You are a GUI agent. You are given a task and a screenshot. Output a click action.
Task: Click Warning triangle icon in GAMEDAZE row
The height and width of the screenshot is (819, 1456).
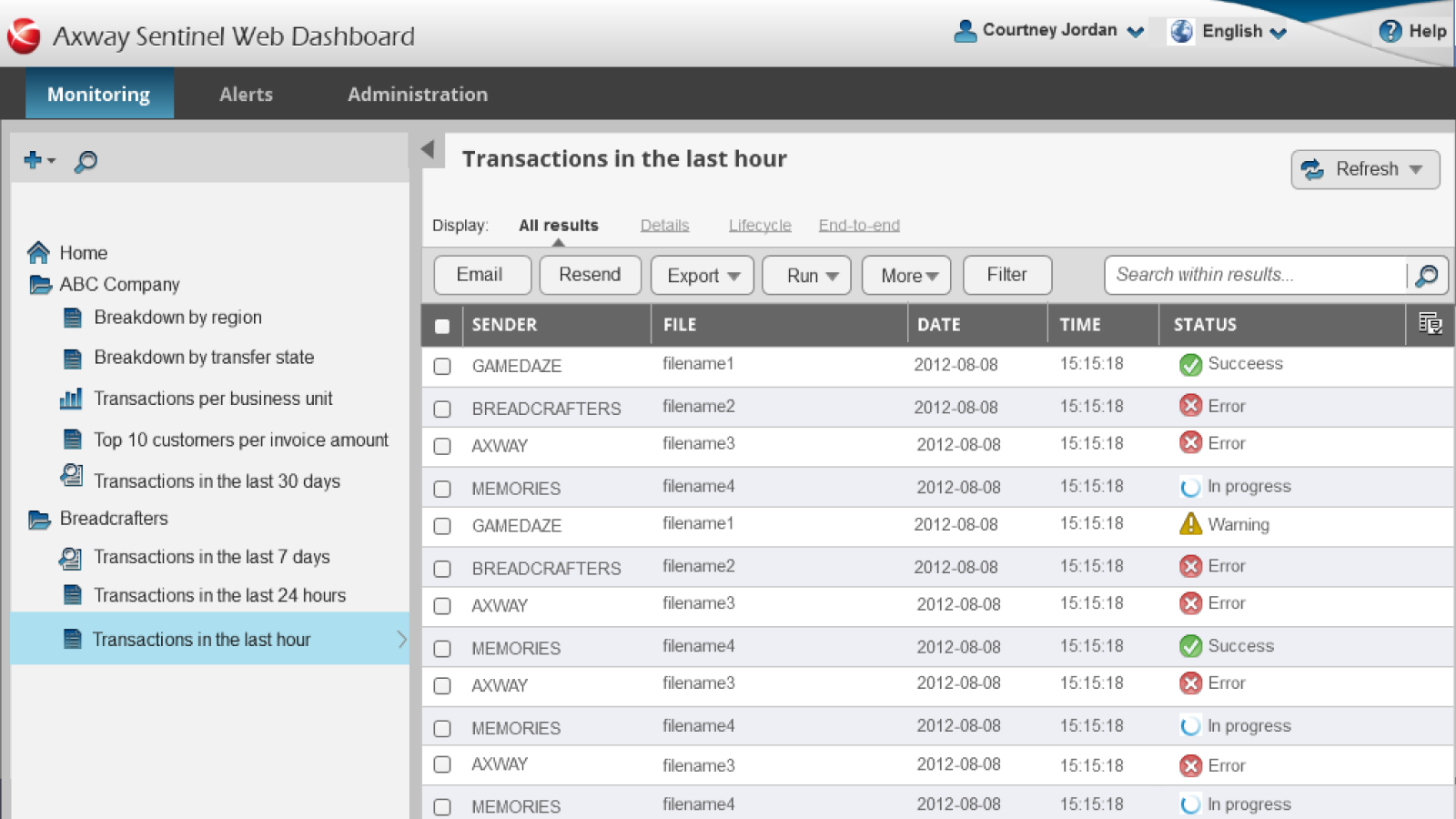pyautogui.click(x=1190, y=524)
